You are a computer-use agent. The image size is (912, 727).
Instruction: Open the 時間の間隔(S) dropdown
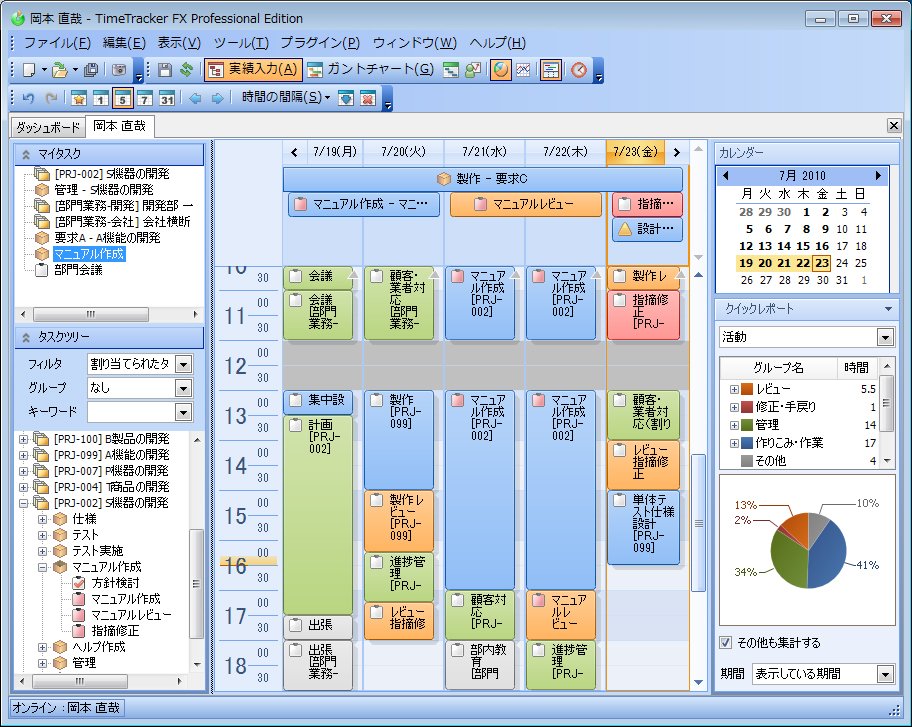[286, 97]
